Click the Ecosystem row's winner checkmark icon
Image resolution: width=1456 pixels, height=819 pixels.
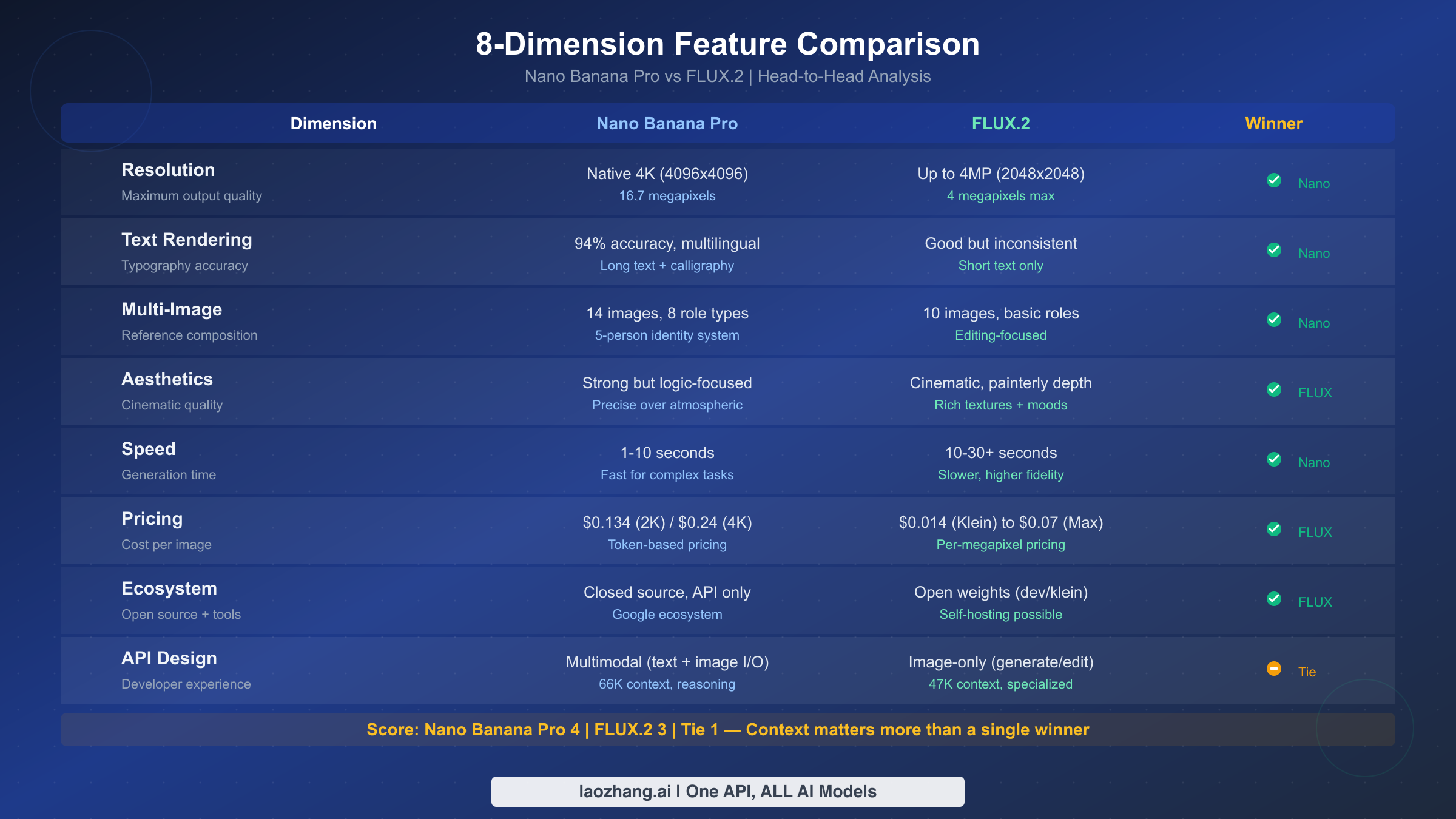1274,599
